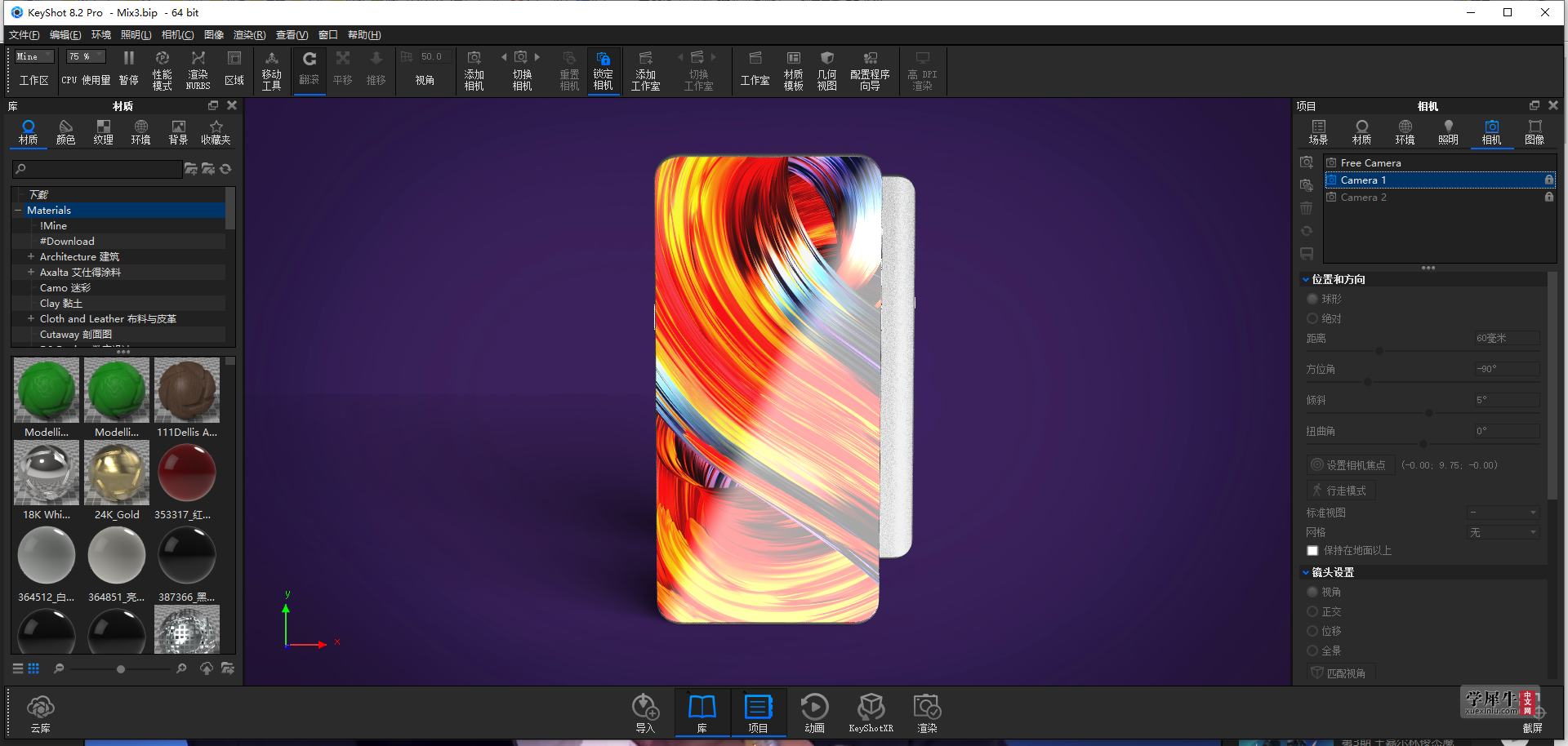Select Spherical (球形) position radio
Screen dimensions: 1568x746
(x=1312, y=299)
